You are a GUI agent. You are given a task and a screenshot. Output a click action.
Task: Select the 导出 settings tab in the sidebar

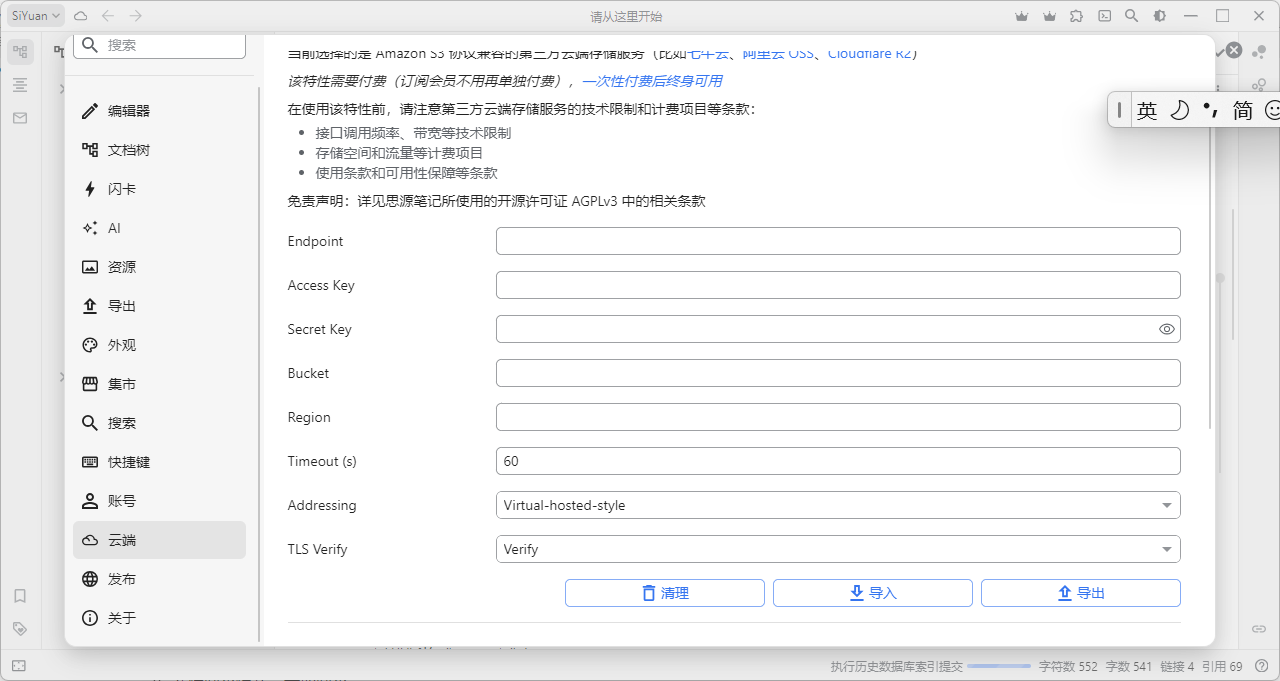tap(159, 306)
